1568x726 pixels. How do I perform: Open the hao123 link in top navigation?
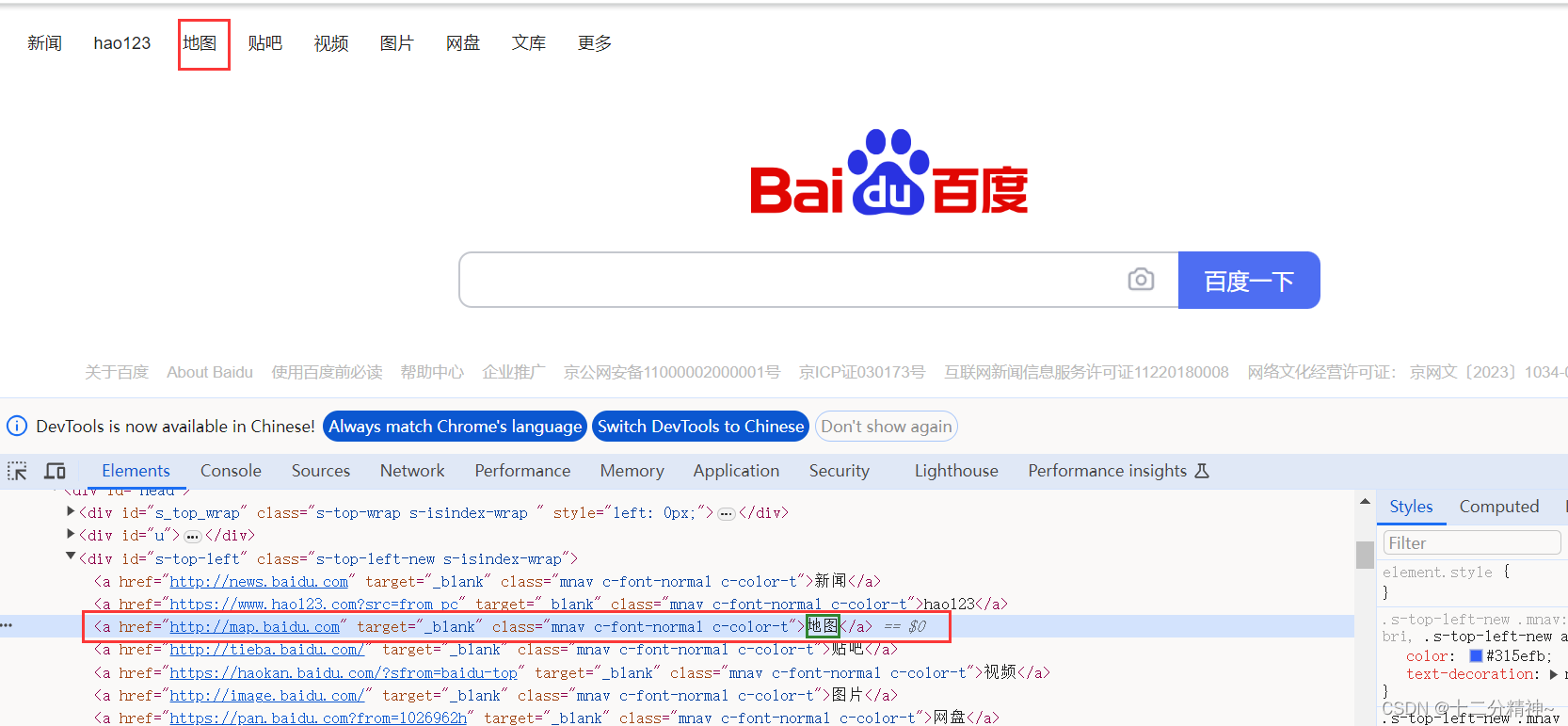(x=122, y=43)
